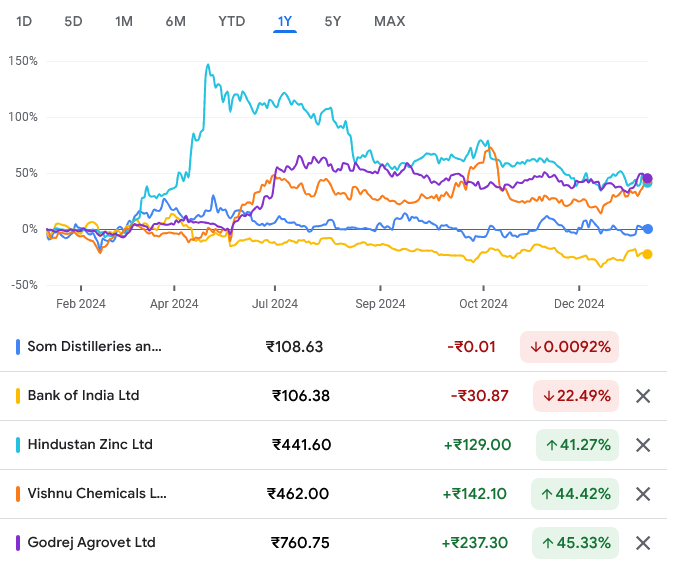
Task: Click the purple endpoint dot on chart
Action: click(x=646, y=178)
